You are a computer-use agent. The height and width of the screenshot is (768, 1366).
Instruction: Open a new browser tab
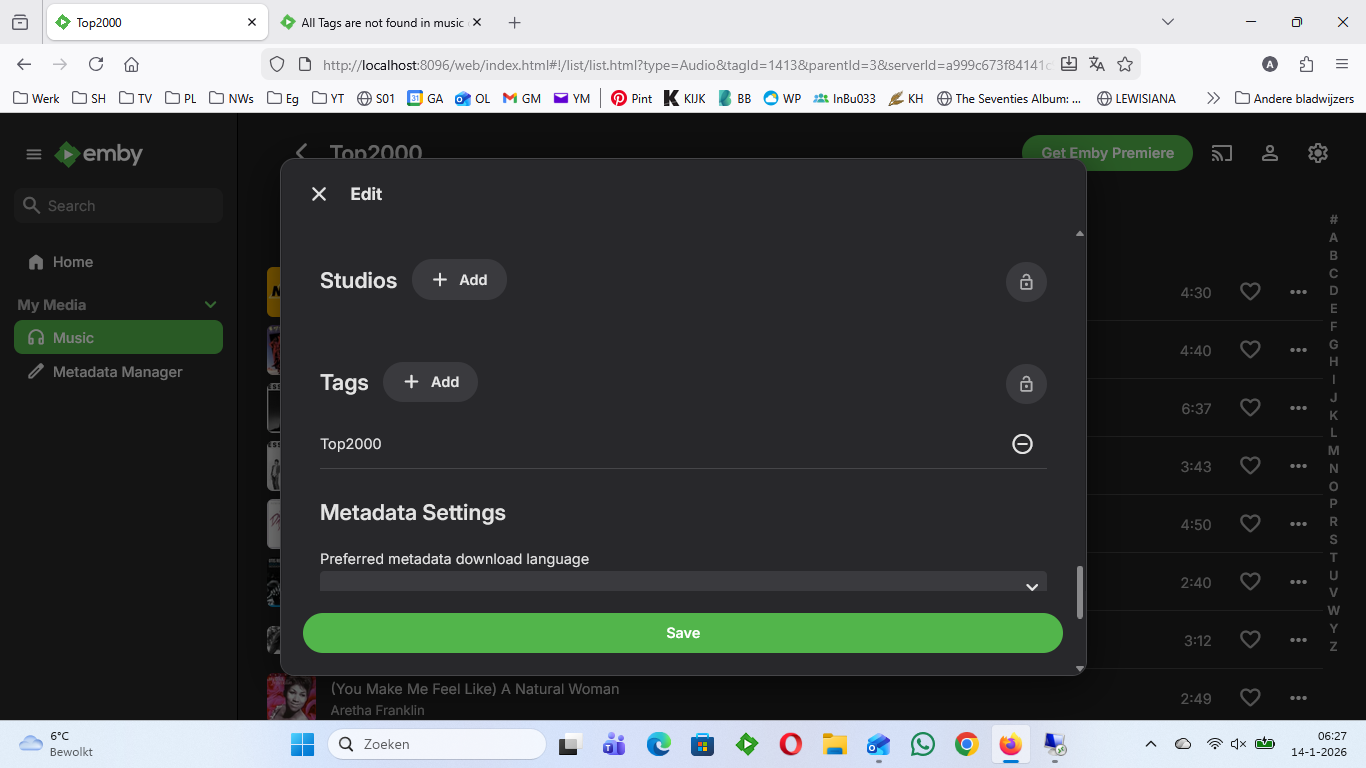coord(514,22)
